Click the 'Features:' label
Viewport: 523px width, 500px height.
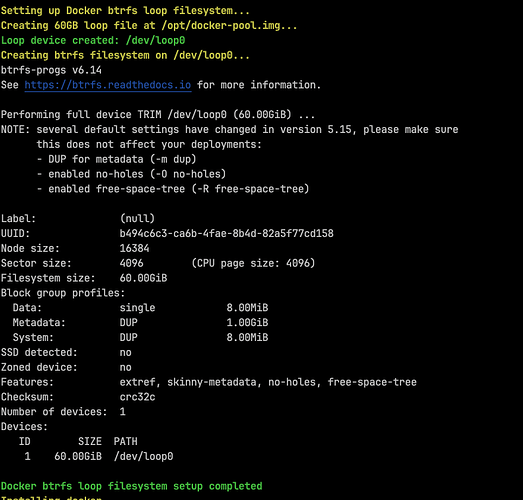coord(27,382)
